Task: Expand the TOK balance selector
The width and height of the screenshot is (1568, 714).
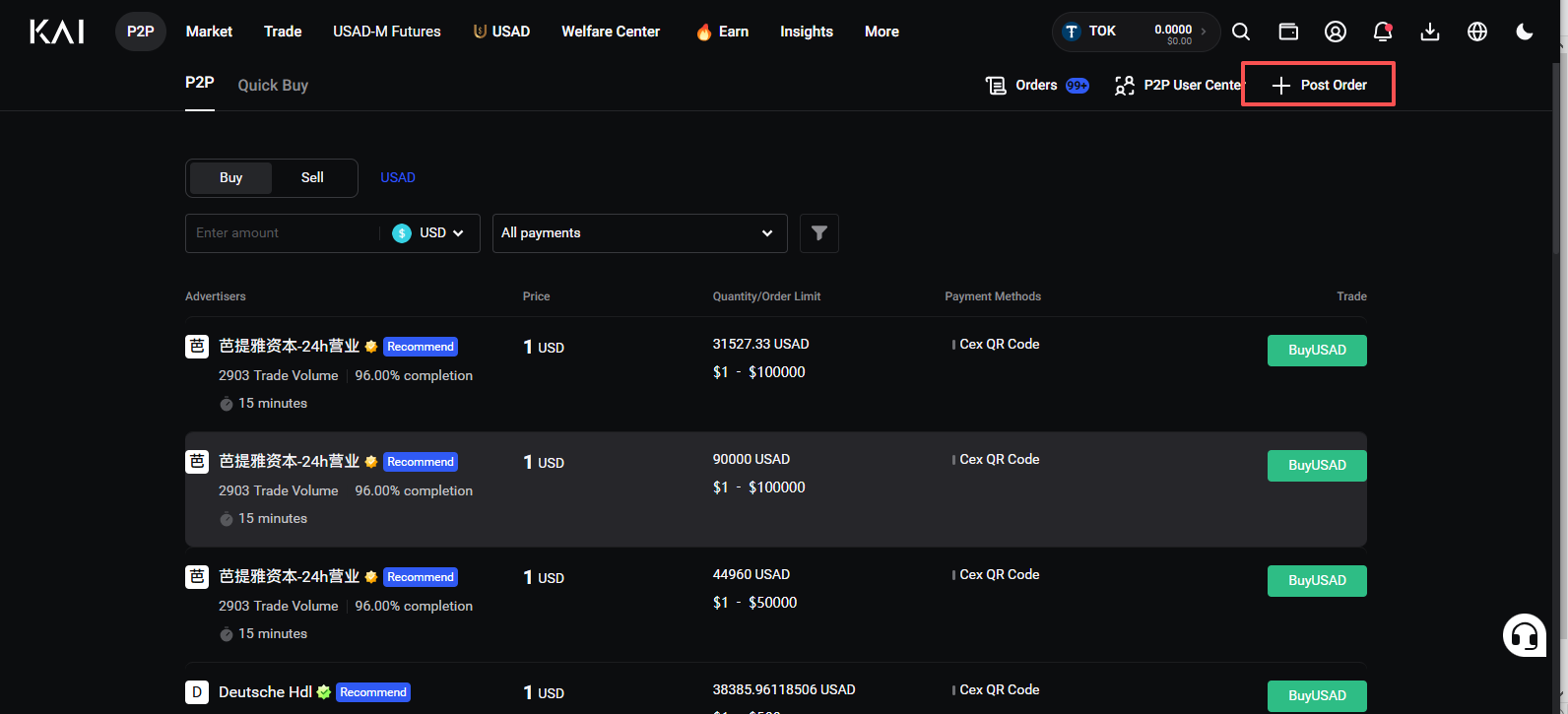Action: tap(1136, 32)
